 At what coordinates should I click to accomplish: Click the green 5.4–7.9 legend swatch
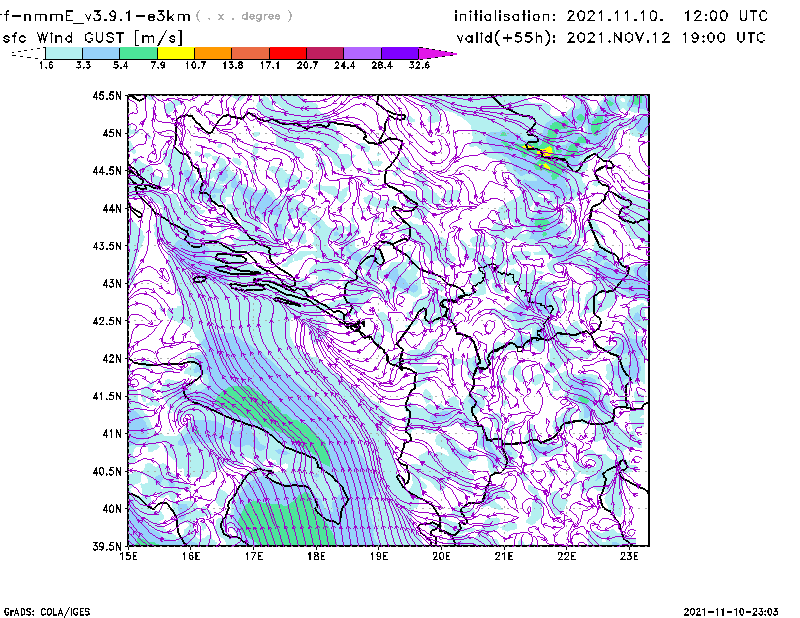click(138, 53)
